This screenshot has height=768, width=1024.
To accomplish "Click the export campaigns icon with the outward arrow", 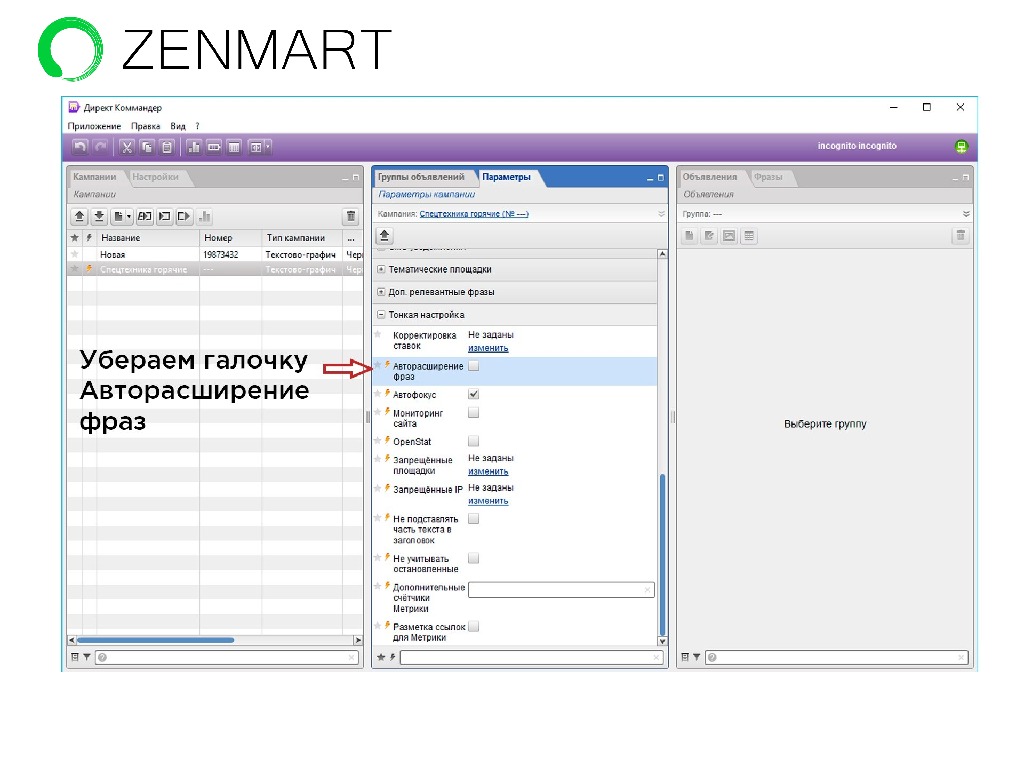I will pos(184,216).
